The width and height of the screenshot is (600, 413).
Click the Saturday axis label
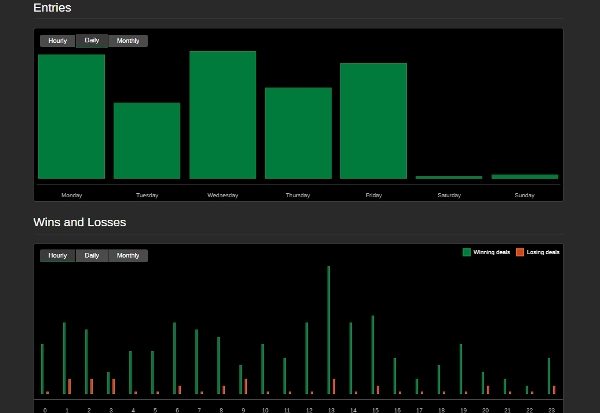tap(449, 195)
